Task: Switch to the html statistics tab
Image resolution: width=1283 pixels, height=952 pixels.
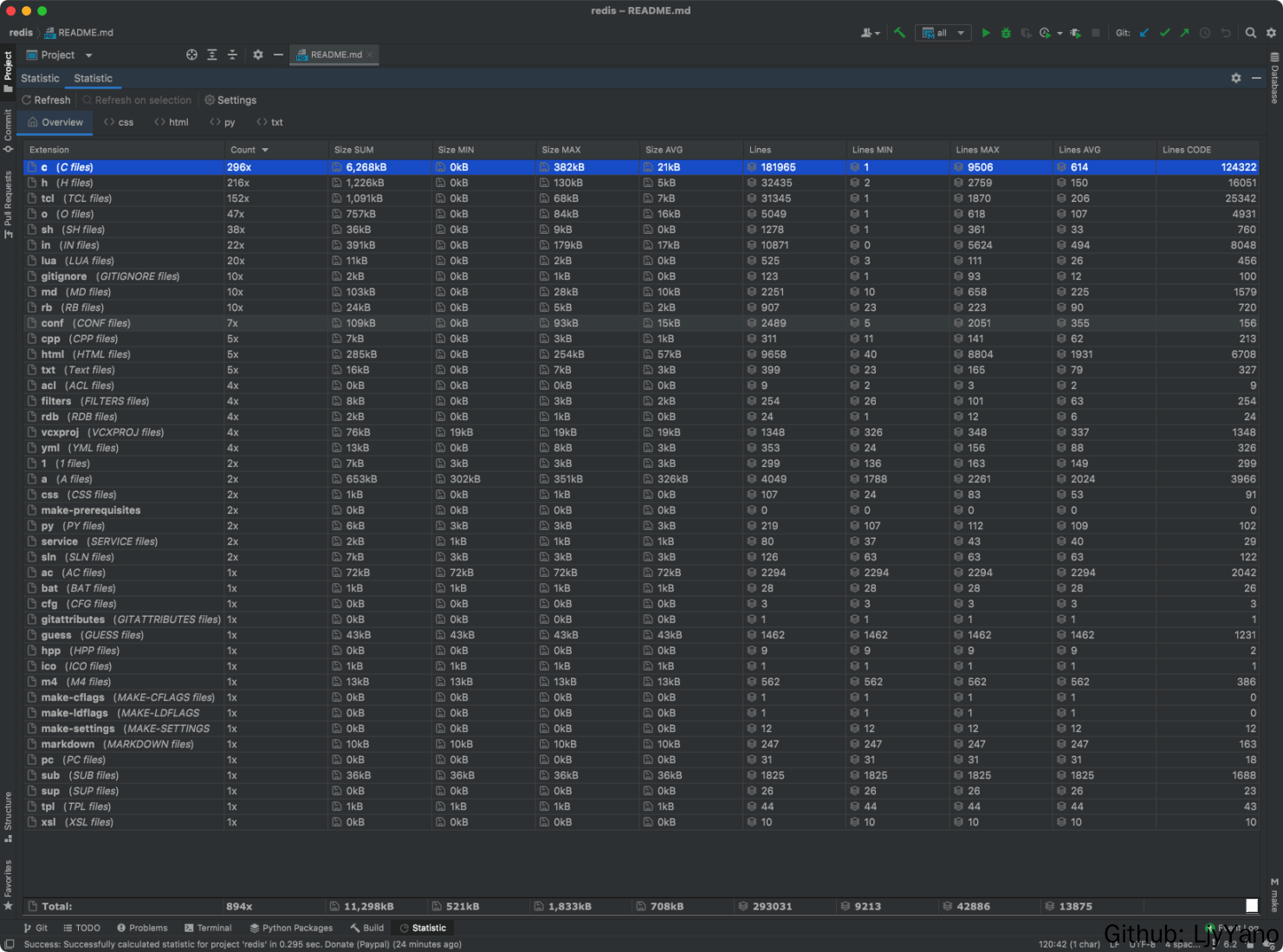Action: (172, 122)
